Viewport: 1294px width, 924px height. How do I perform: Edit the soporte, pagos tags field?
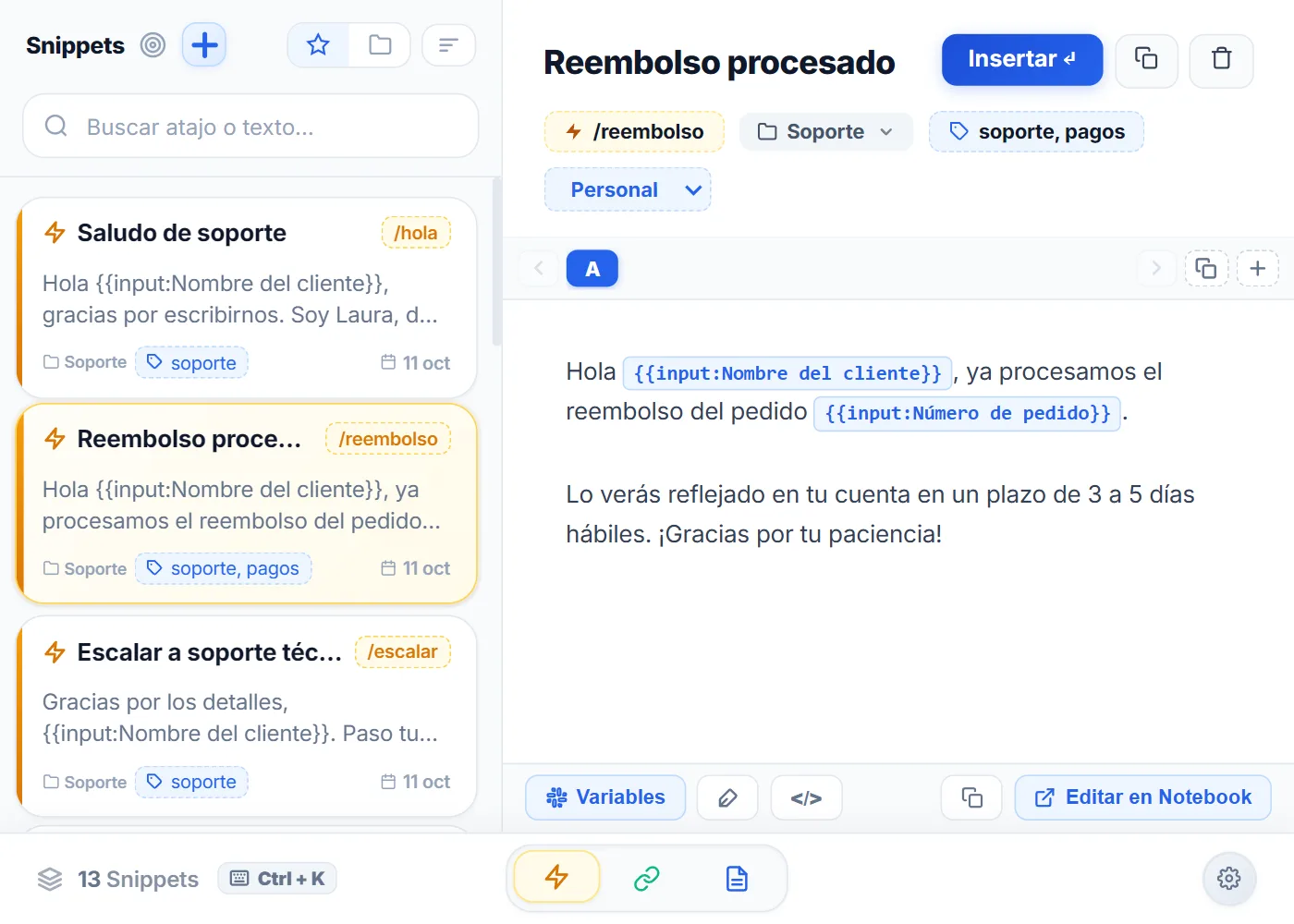1036,131
